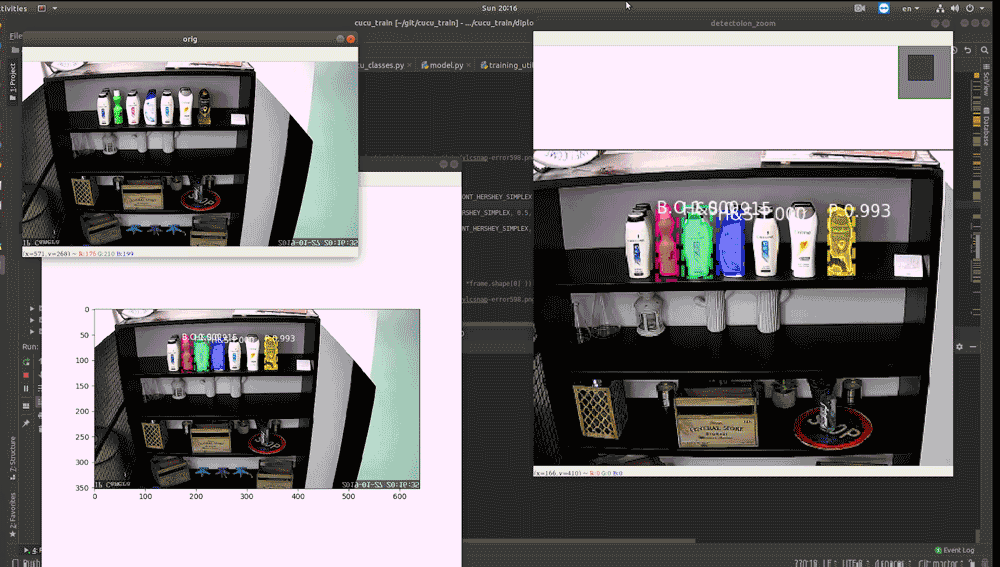Viewport: 1000px width, 567px height.
Task: Open the Event Log panel
Action: tap(953, 550)
